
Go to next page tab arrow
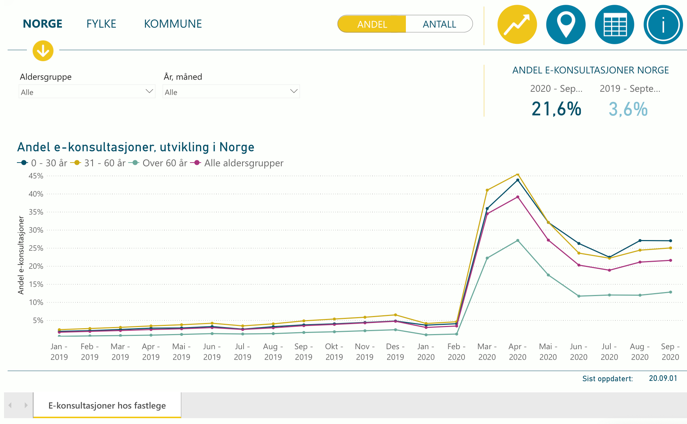click(26, 405)
